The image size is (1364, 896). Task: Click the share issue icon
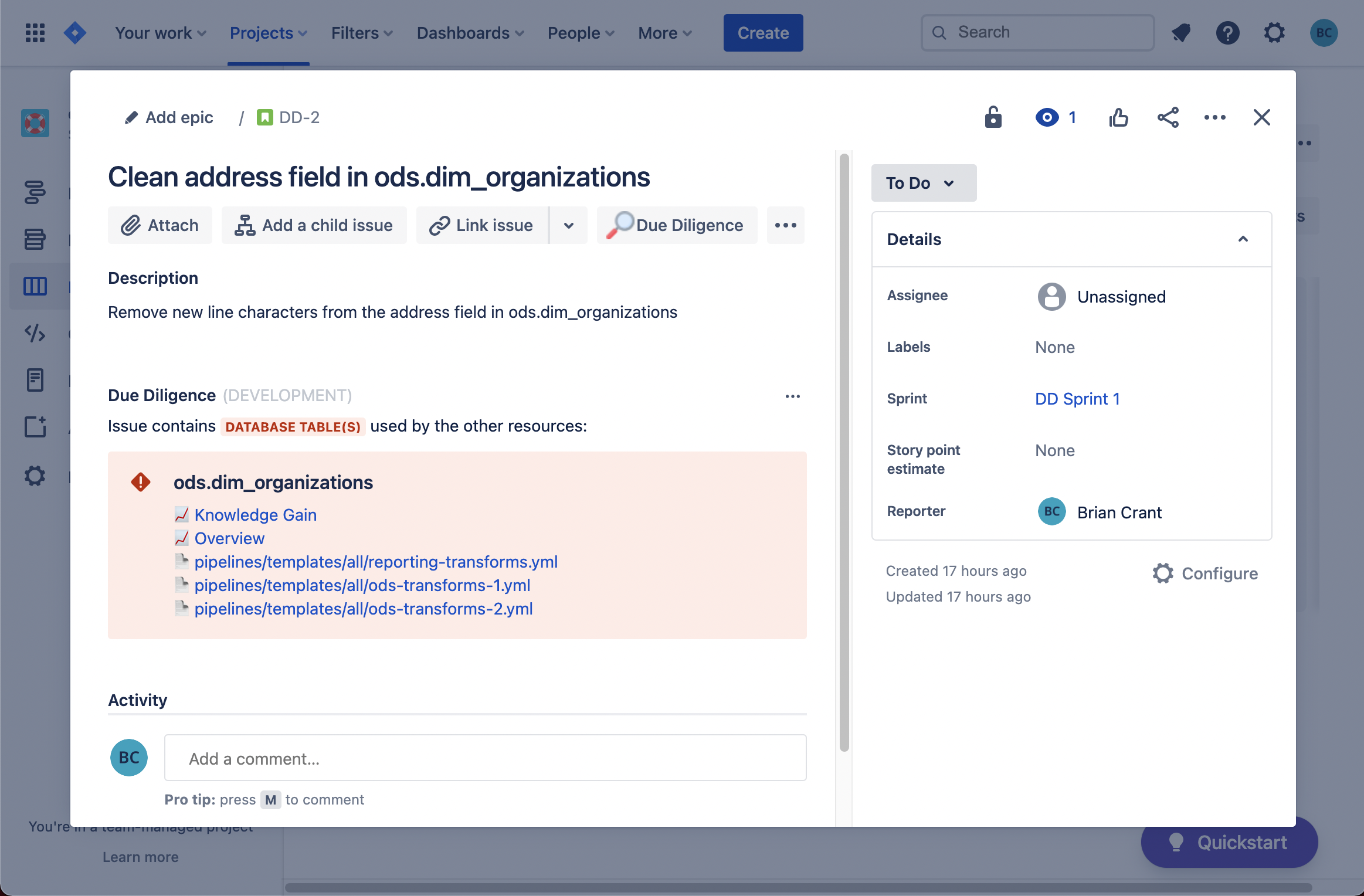[1168, 117]
